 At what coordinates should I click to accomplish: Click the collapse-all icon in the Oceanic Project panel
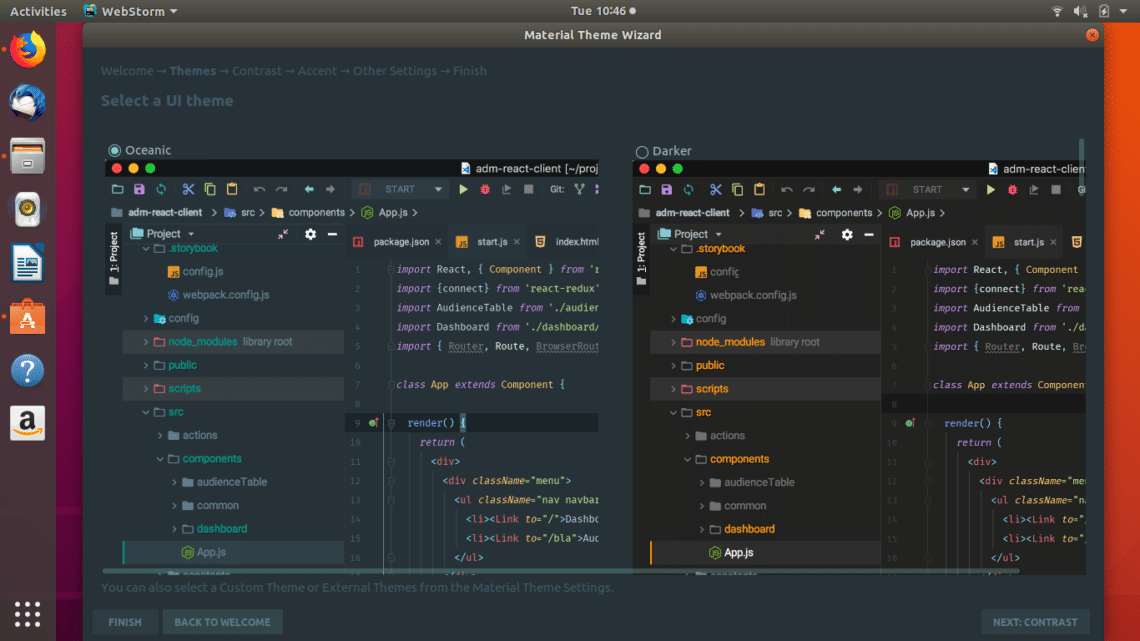pyautogui.click(x=283, y=234)
